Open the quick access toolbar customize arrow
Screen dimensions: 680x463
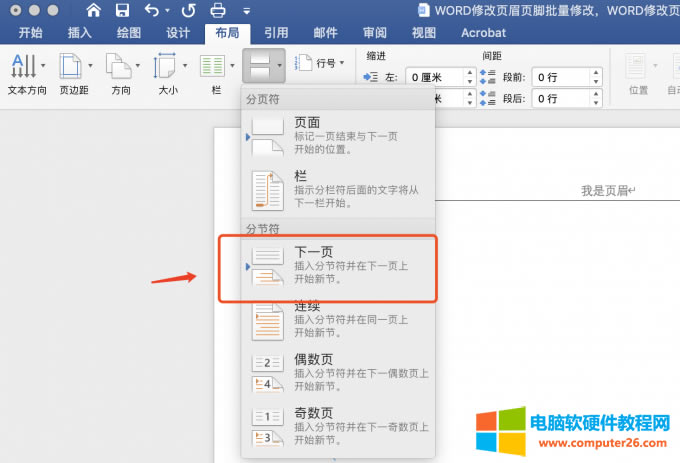click(246, 11)
